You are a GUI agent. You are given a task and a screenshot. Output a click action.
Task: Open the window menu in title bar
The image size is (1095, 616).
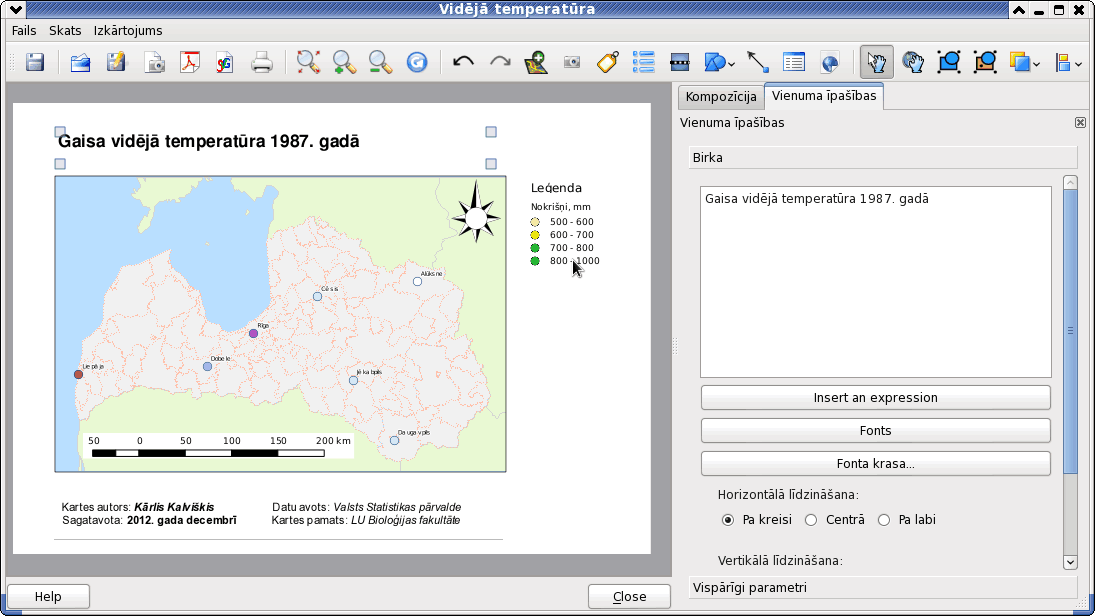[x=15, y=10]
